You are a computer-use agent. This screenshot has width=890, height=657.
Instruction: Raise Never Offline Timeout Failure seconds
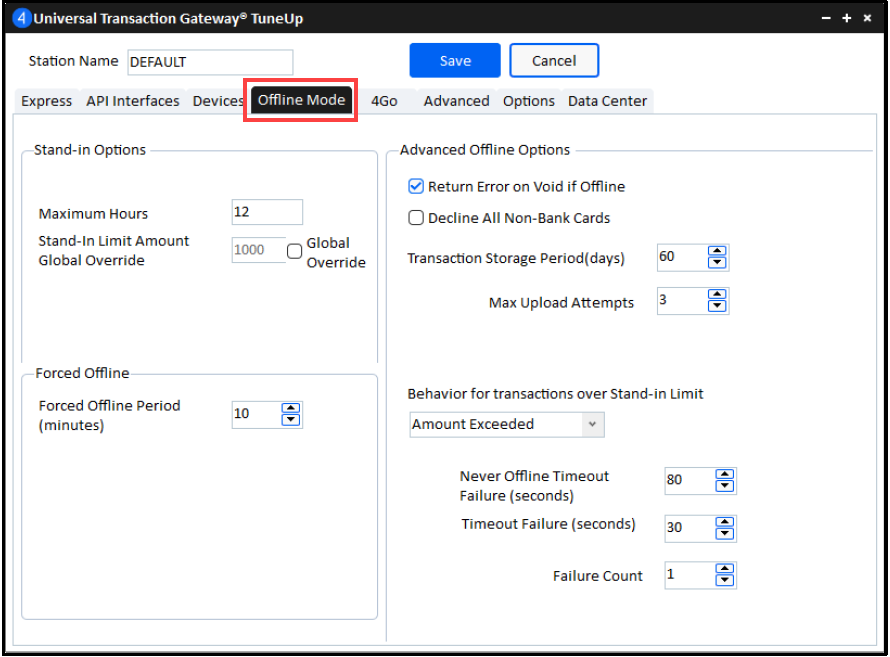pyautogui.click(x=725, y=474)
